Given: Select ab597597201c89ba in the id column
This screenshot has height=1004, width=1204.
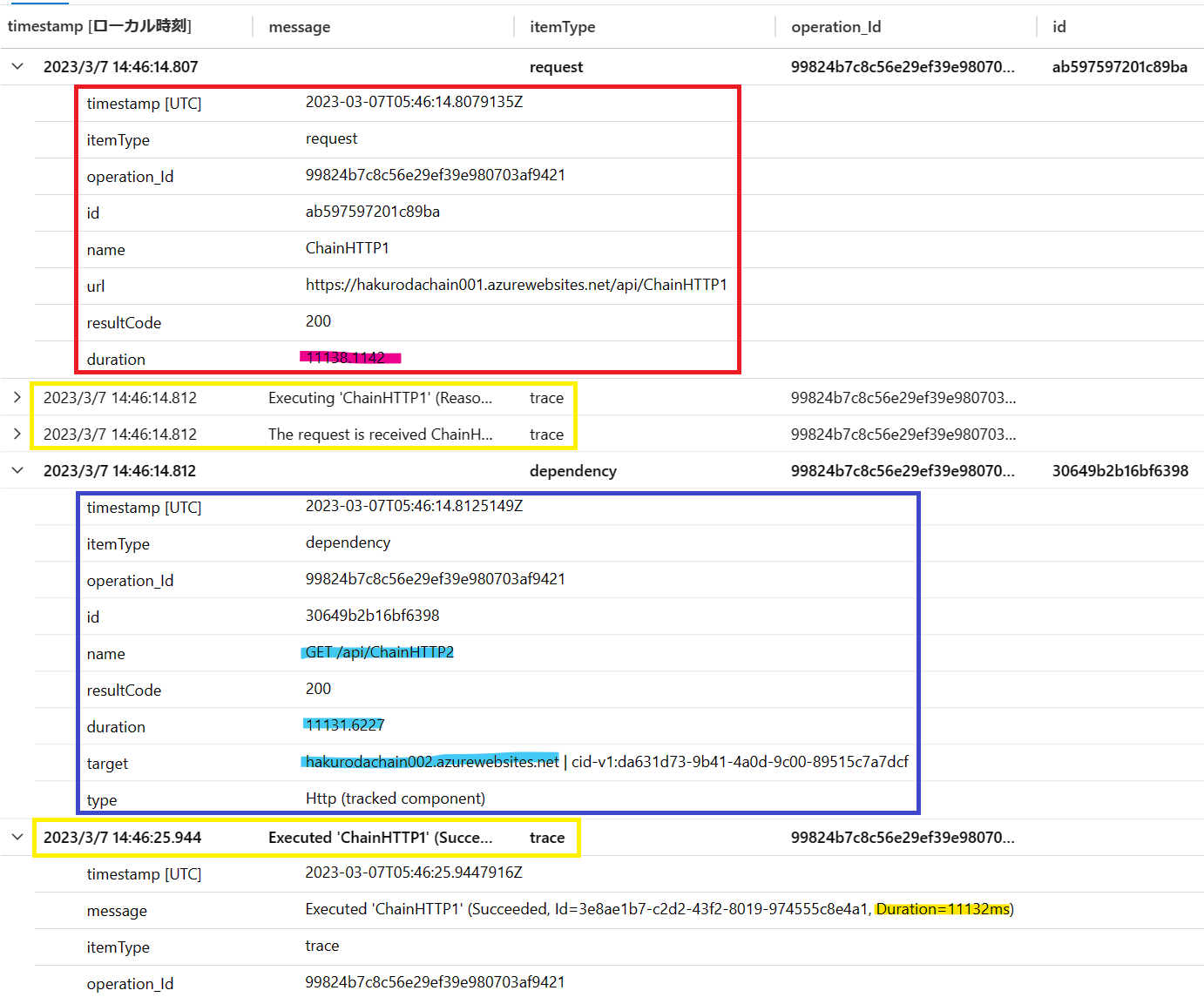Looking at the screenshot, I should pos(1119,67).
